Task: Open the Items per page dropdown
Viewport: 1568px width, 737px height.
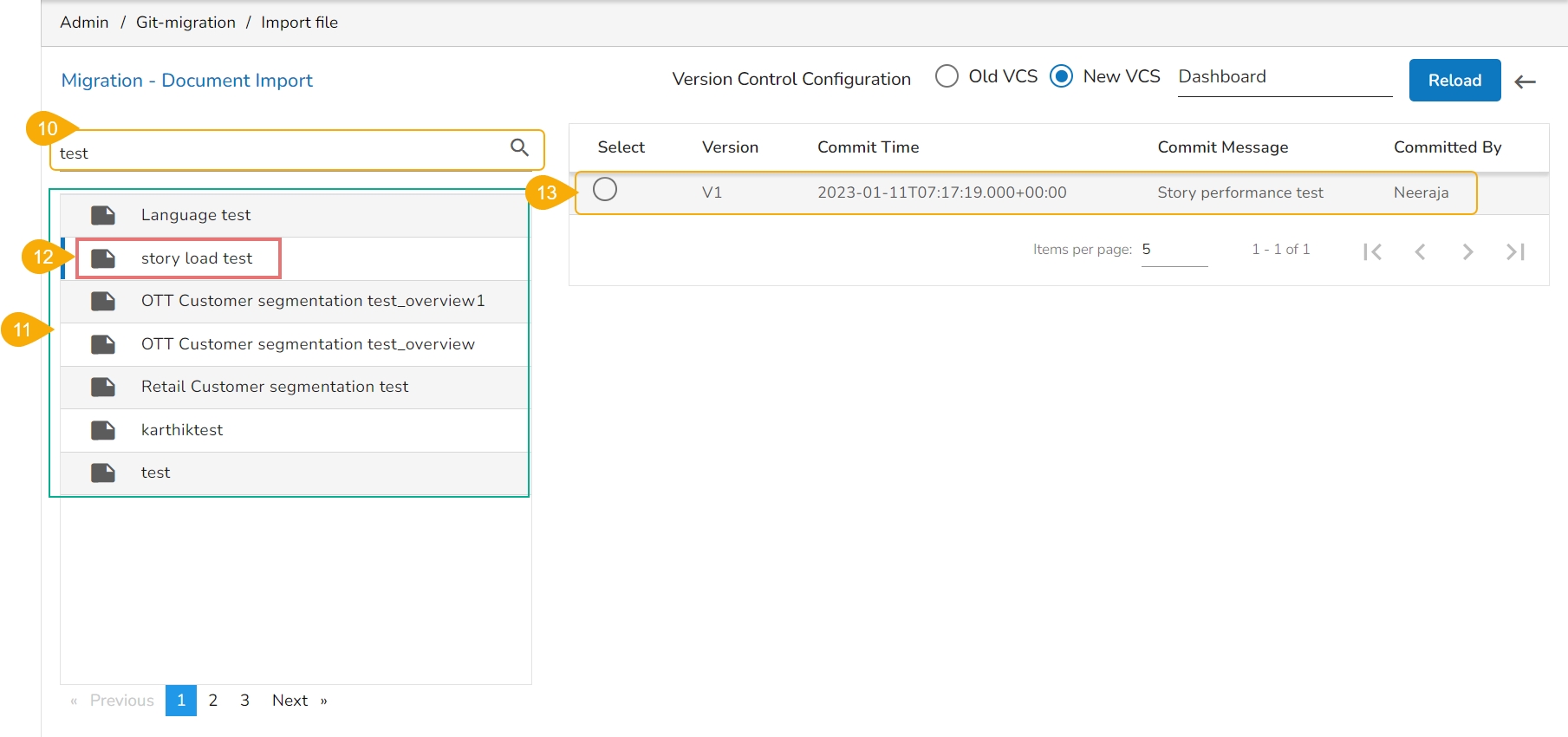Action: click(x=1174, y=250)
